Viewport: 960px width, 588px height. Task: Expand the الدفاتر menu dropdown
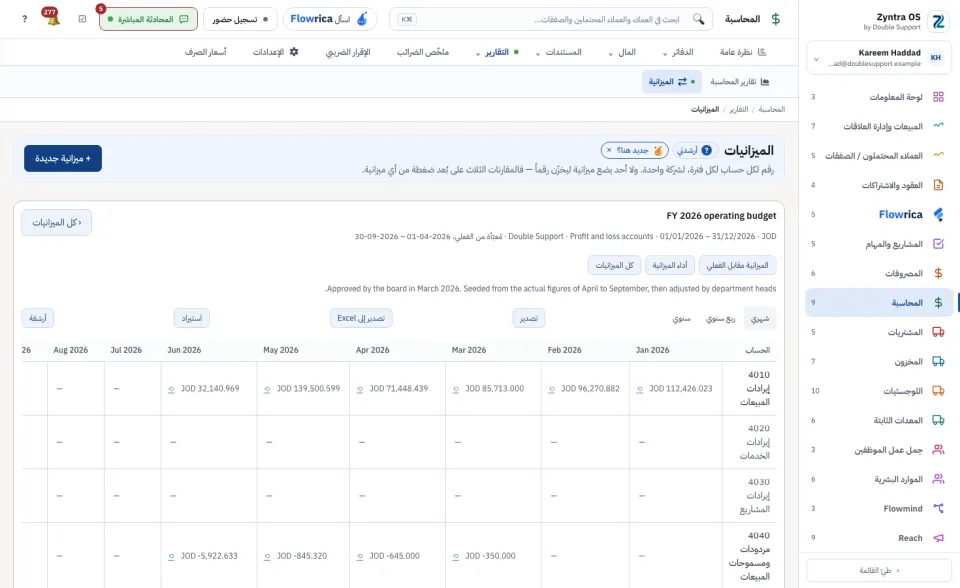[678, 52]
